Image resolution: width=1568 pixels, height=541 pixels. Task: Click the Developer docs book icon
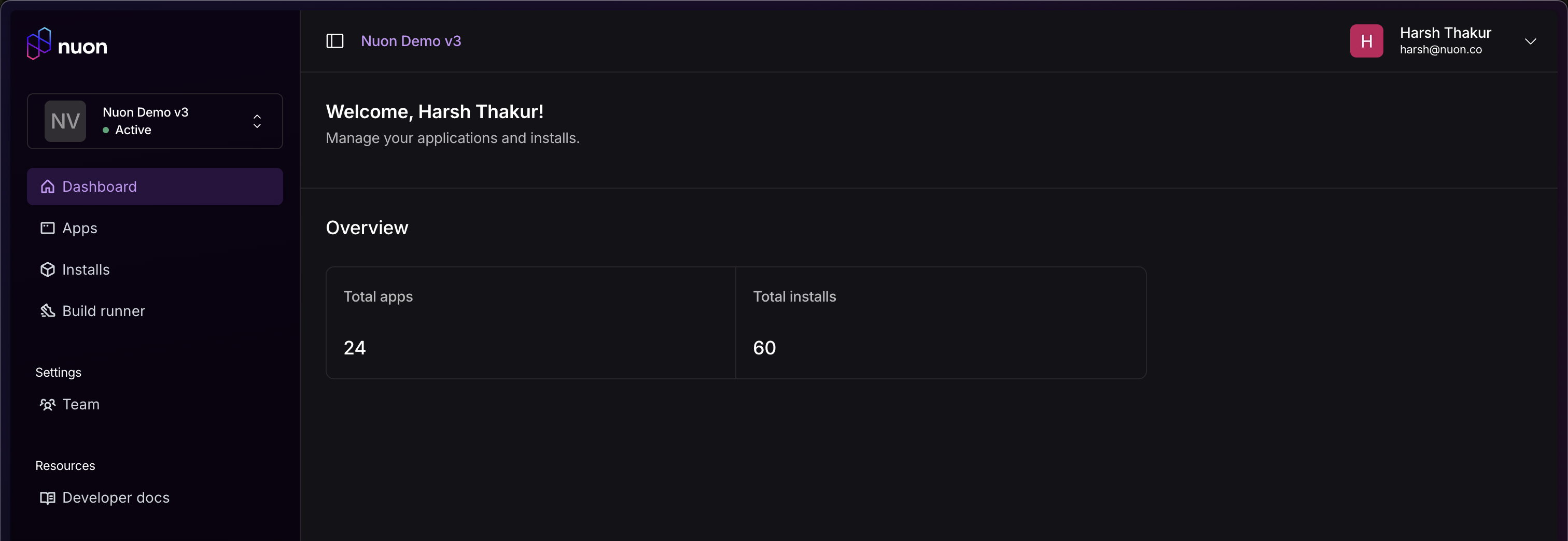48,497
